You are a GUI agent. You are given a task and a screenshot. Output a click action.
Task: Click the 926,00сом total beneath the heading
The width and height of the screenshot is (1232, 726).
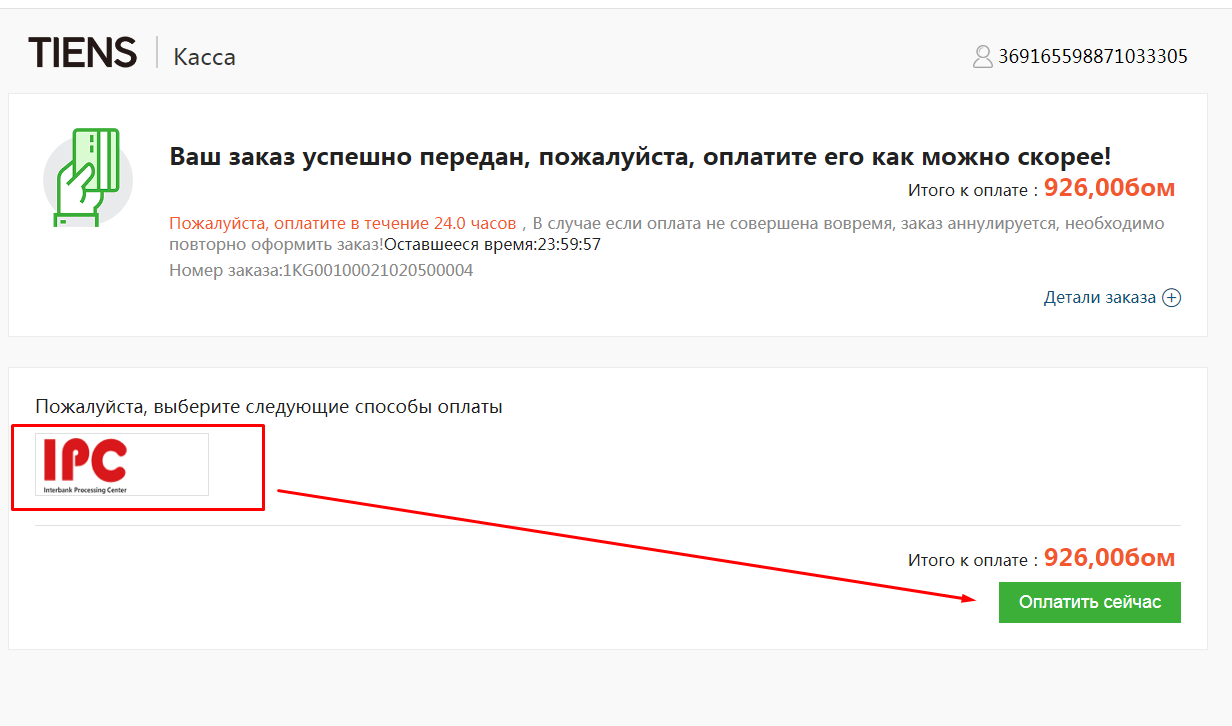(x=1109, y=188)
